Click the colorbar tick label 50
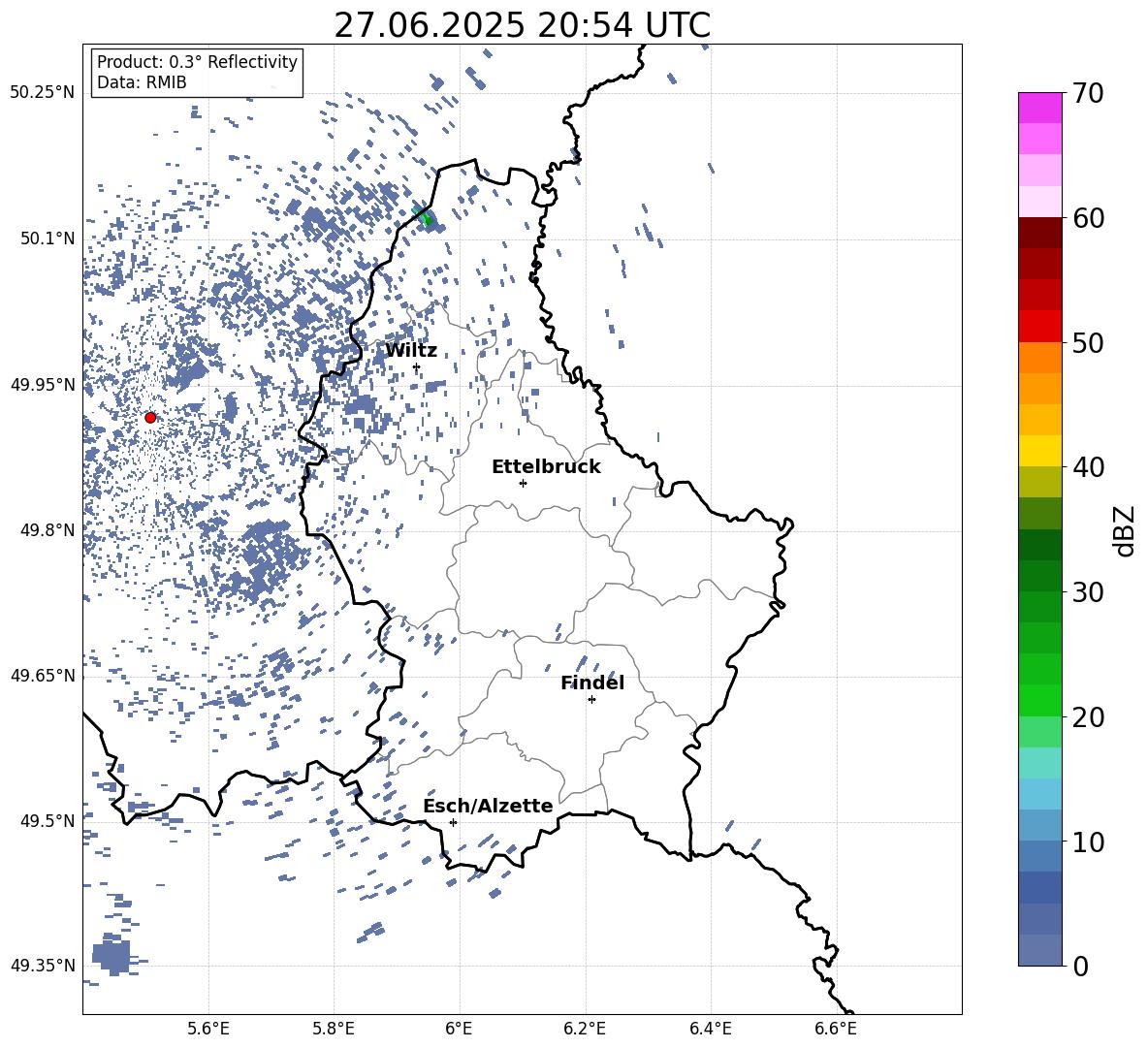 pos(1088,343)
